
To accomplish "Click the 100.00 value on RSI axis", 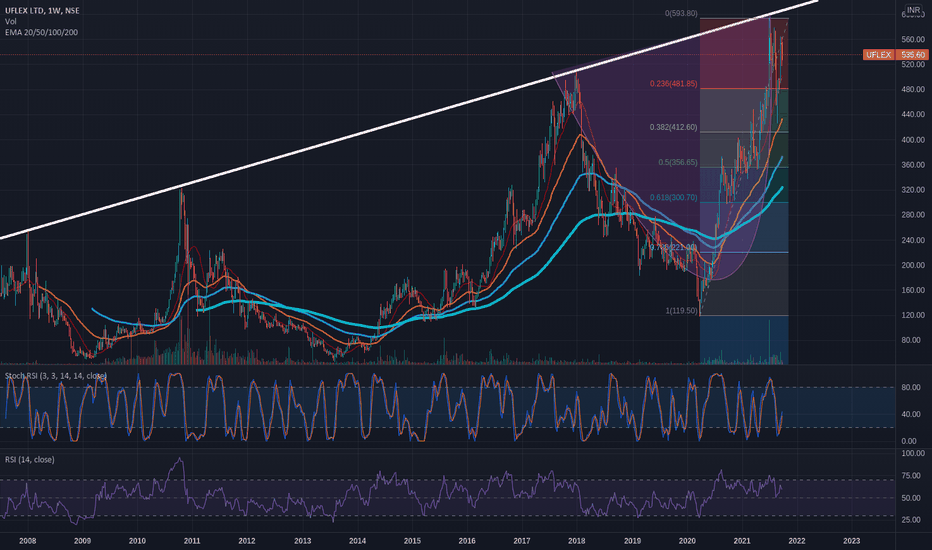I will pos(913,453).
